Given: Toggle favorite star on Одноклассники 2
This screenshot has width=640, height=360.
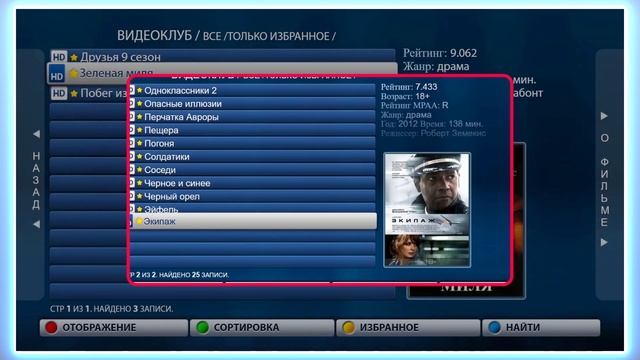Looking at the screenshot, I should [139, 91].
